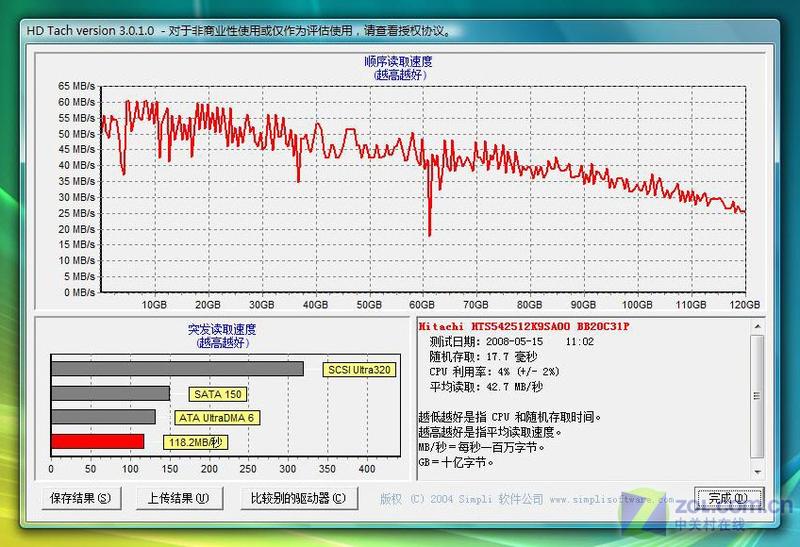Click the 400 burst axis label
Image resolution: width=800 pixels, height=547 pixels.
click(x=367, y=468)
